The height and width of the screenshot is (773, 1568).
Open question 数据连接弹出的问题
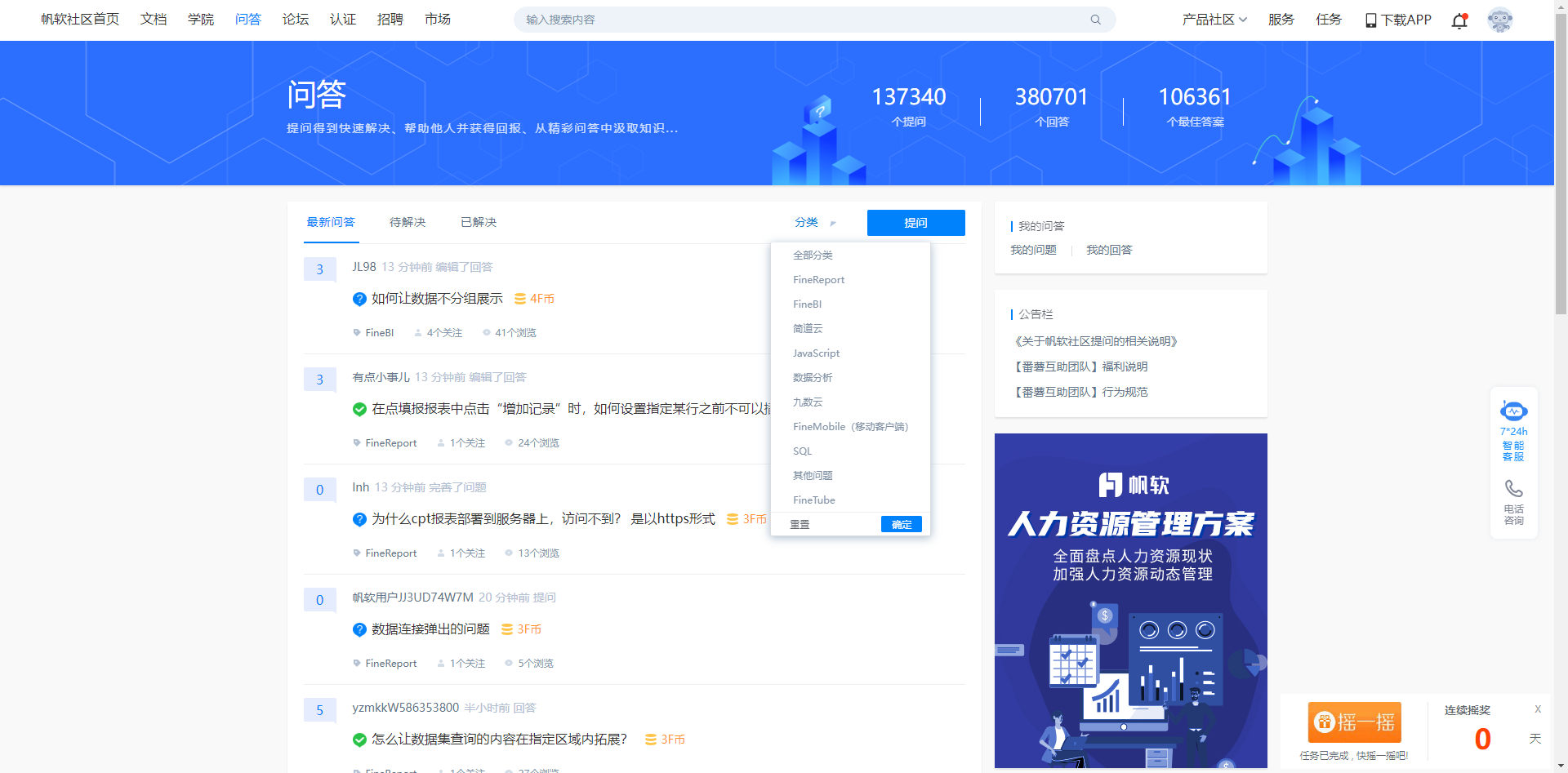[x=430, y=629]
